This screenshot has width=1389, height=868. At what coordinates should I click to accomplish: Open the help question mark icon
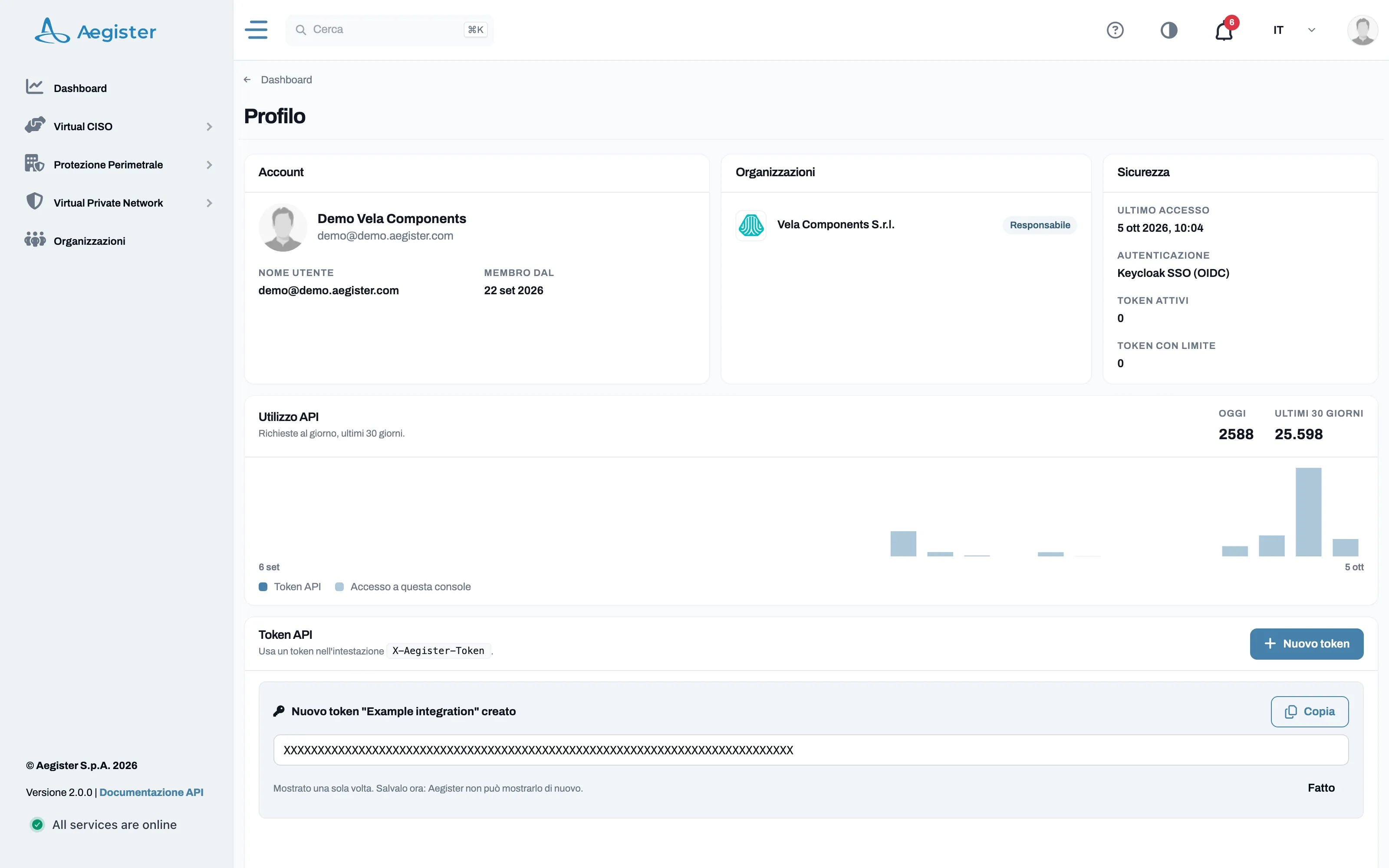click(x=1115, y=30)
